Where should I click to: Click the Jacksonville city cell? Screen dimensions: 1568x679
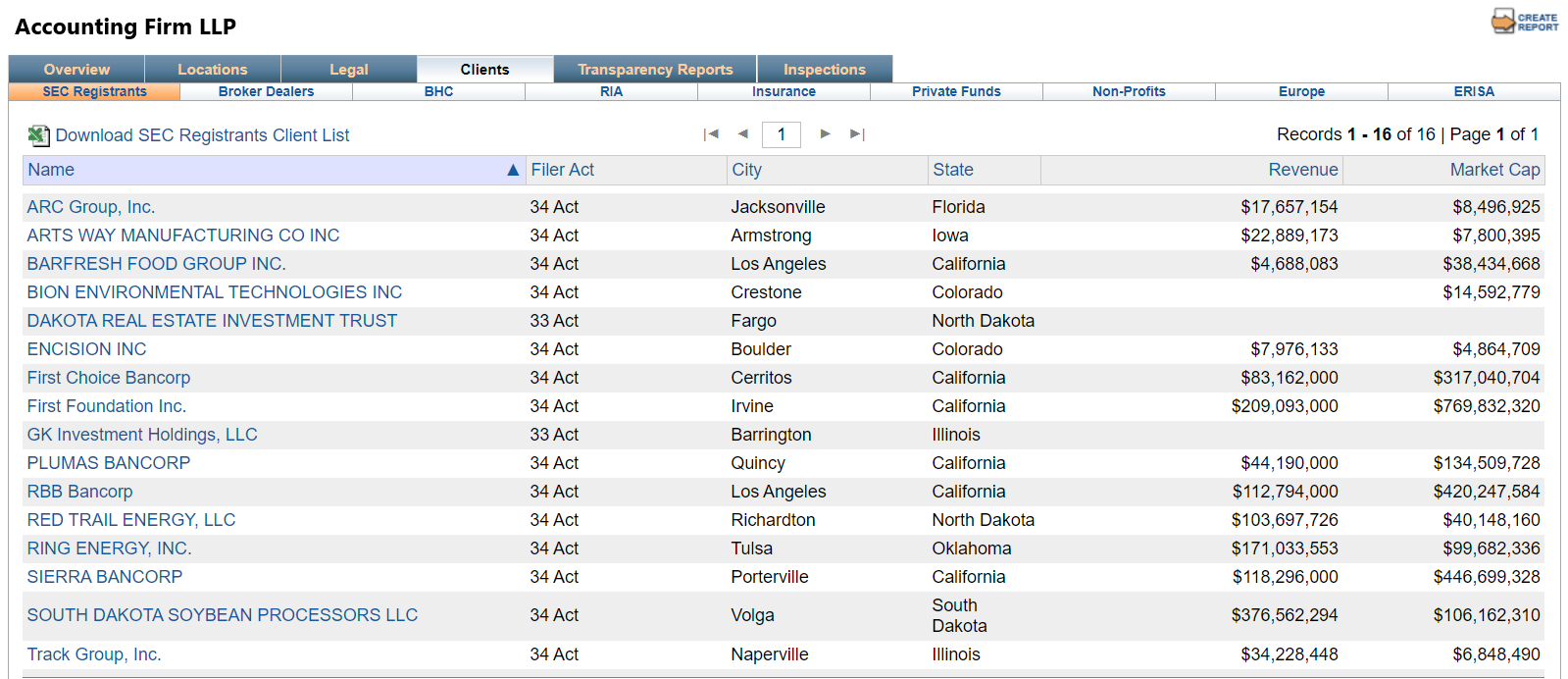click(x=779, y=207)
